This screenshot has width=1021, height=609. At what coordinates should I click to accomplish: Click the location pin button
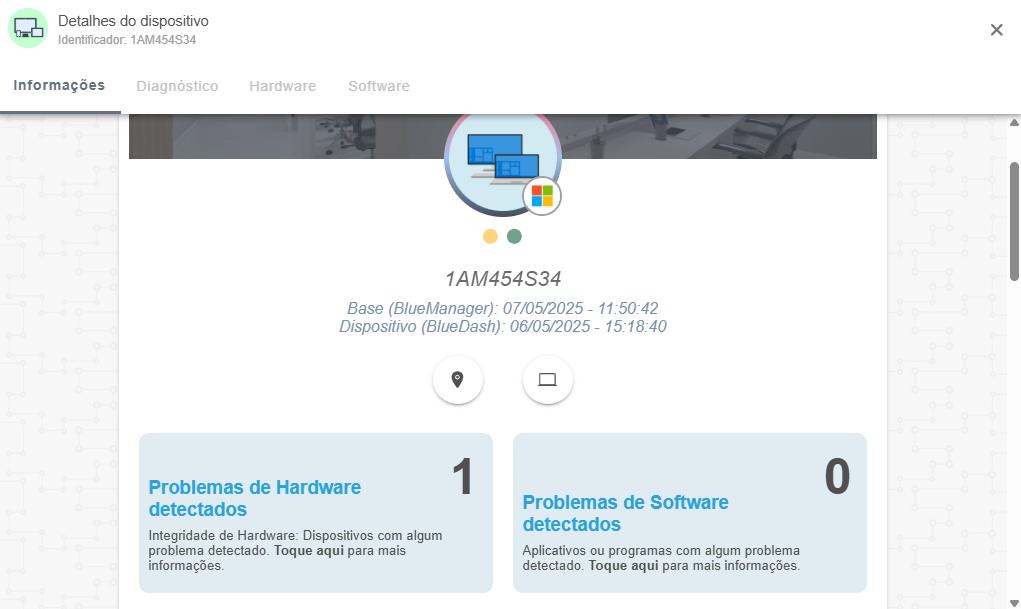458,380
